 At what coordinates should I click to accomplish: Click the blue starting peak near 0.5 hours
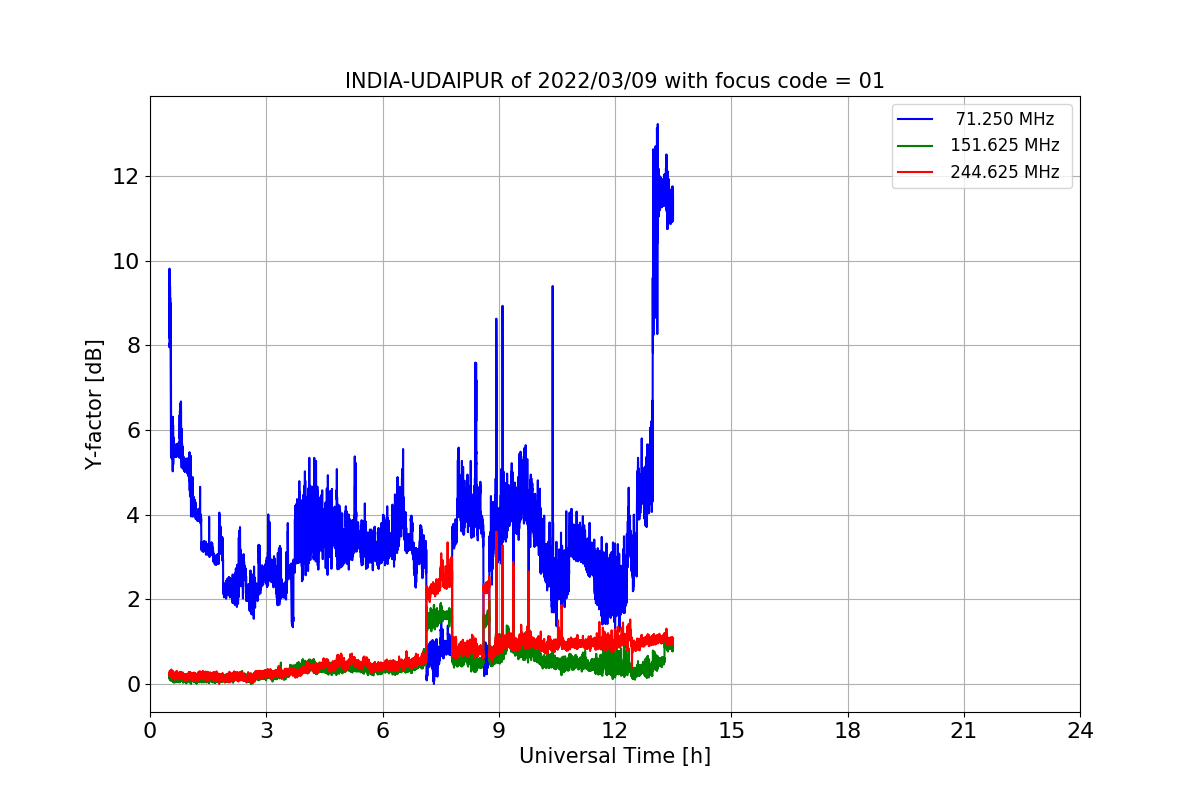[x=169, y=271]
